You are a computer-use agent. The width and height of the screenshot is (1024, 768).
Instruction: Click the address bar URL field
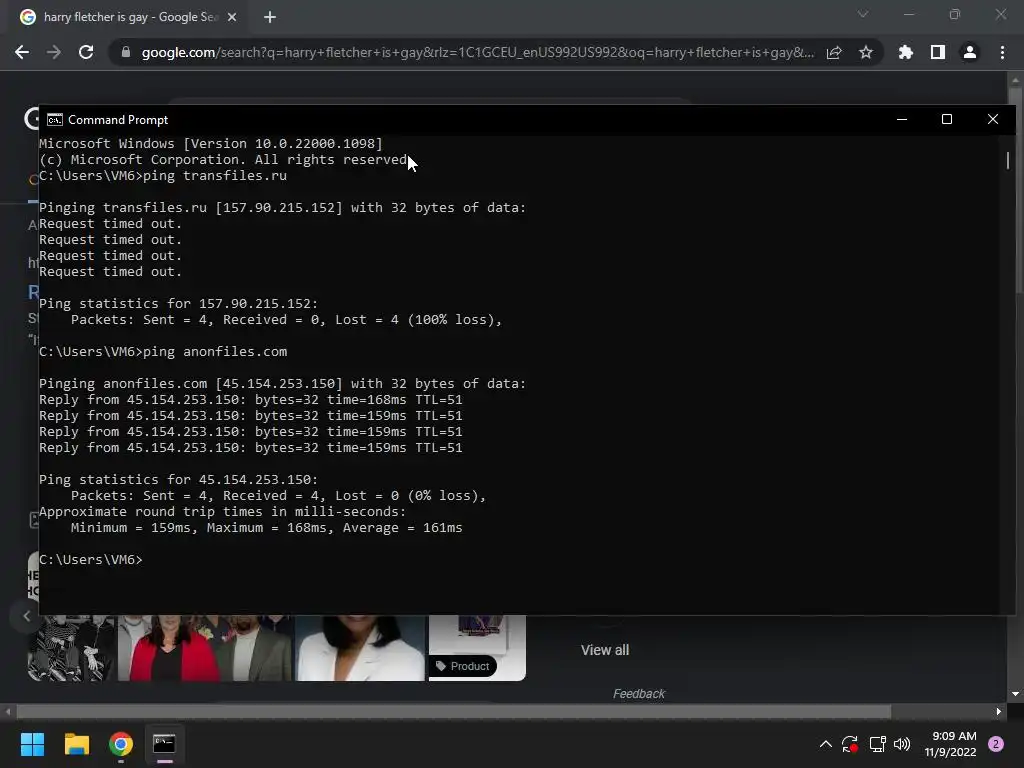(x=477, y=52)
